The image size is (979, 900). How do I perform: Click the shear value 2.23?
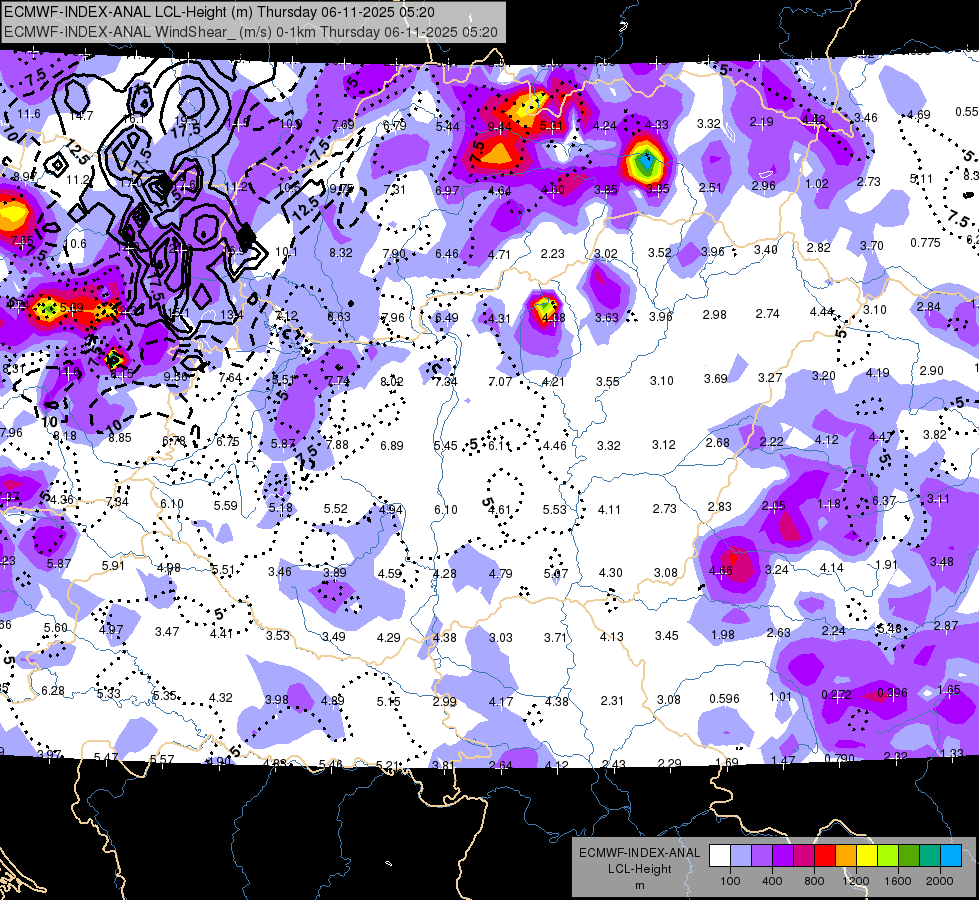point(553,254)
